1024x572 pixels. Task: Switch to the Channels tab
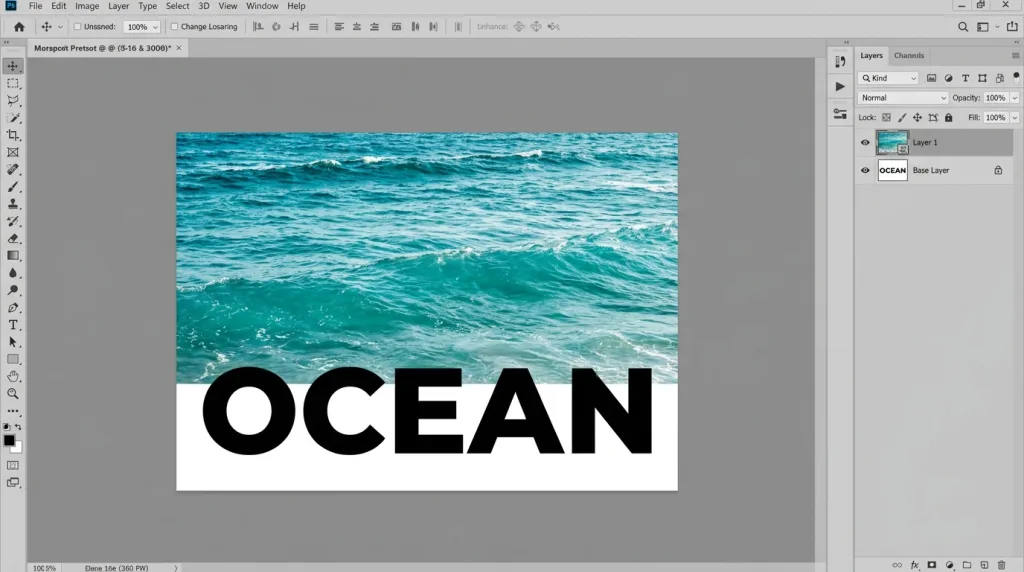[x=908, y=56]
